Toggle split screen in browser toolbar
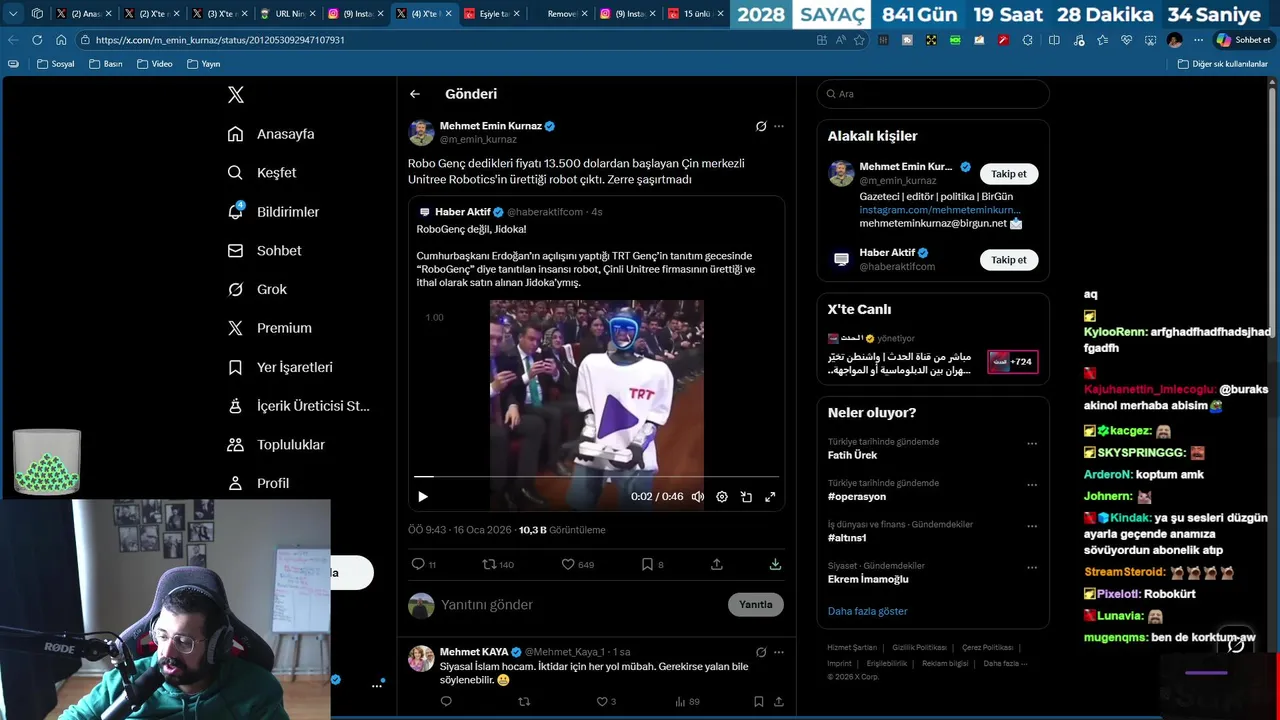The image size is (1280, 720). point(1054,40)
